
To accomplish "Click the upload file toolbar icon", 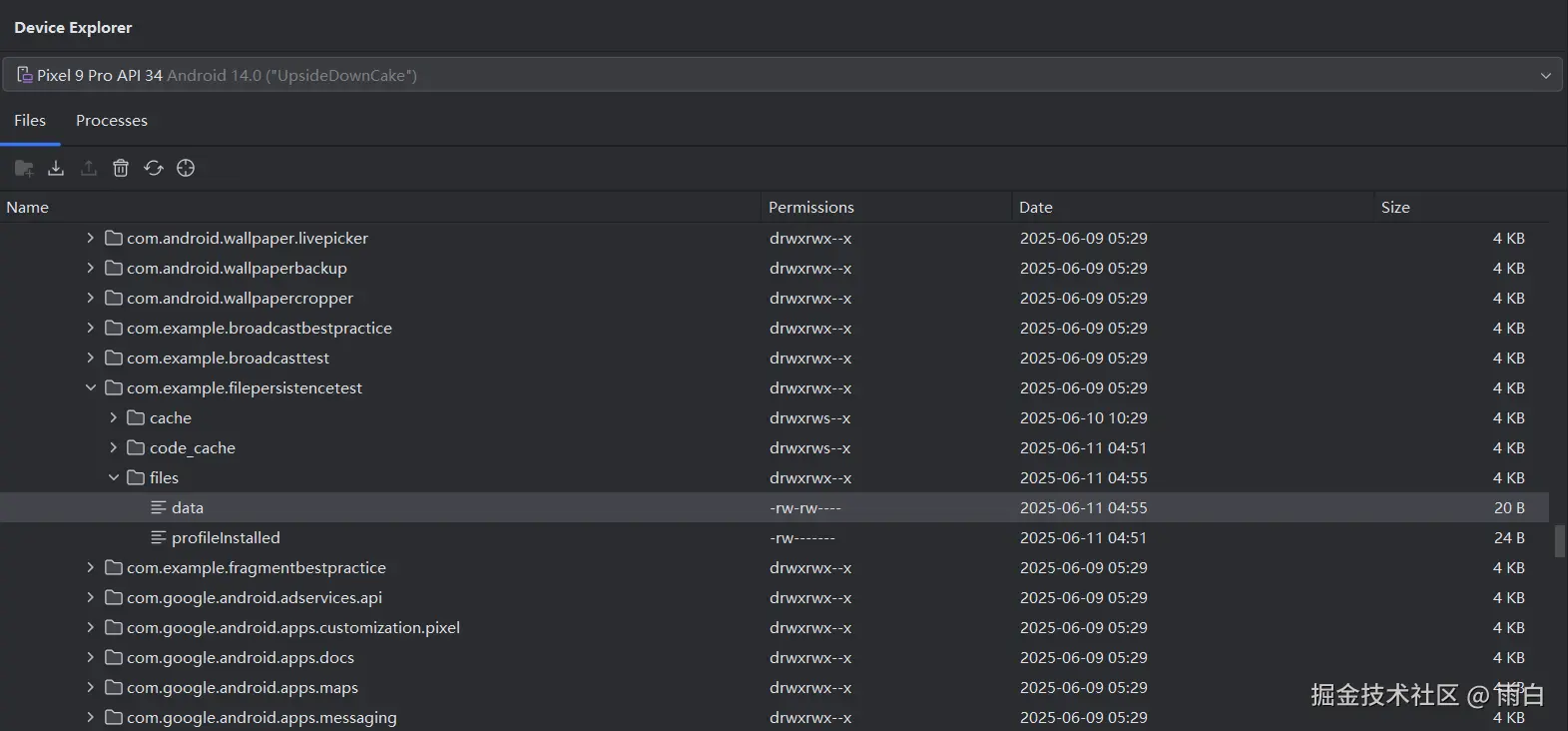I will click(x=89, y=168).
